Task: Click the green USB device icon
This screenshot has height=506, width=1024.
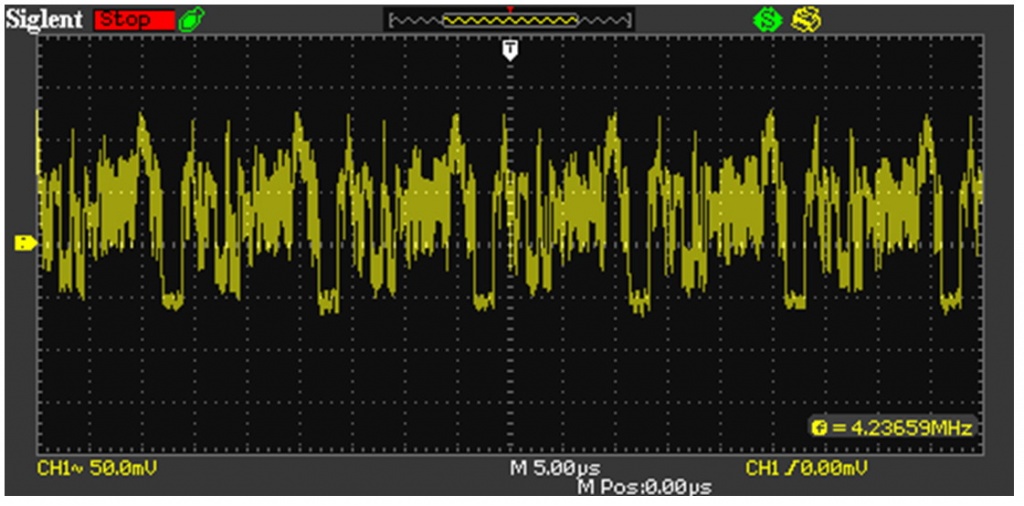Action: coord(187,20)
